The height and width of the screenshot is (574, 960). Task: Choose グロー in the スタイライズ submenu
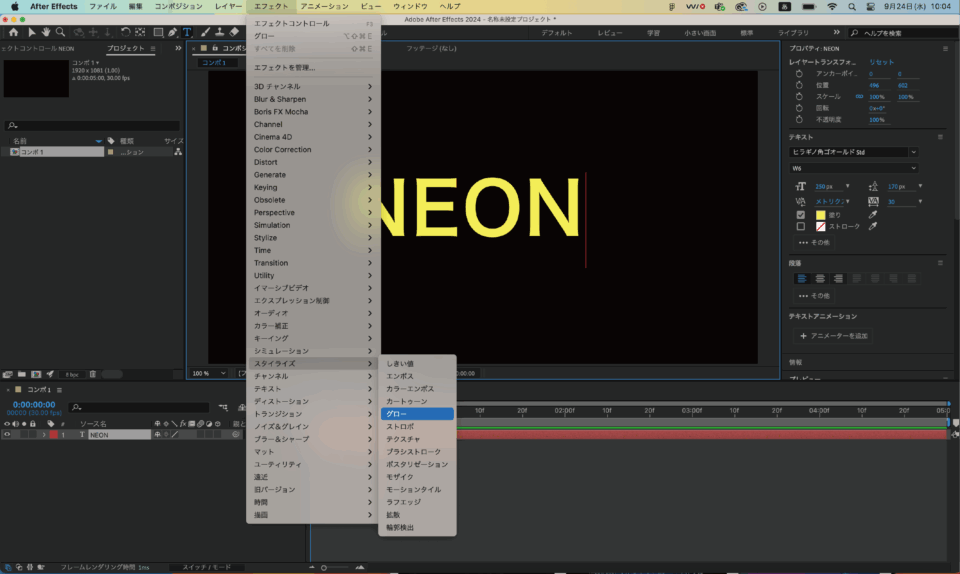coord(416,414)
